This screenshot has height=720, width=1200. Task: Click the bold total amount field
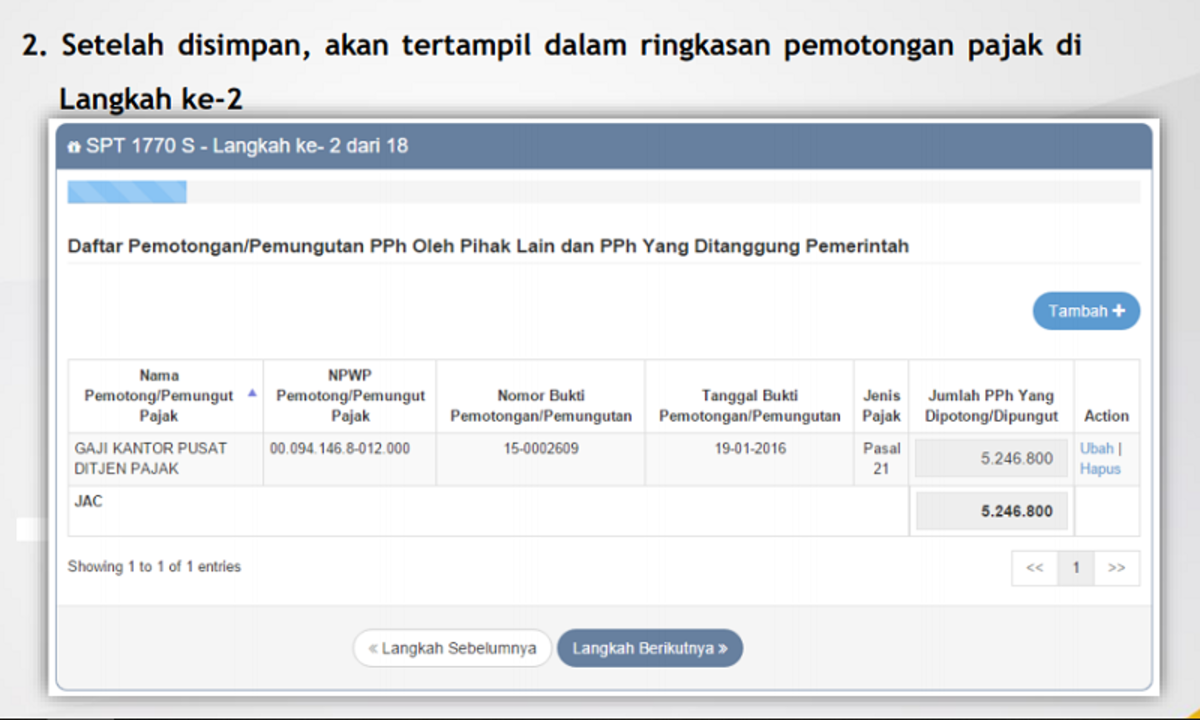pyautogui.click(x=991, y=511)
